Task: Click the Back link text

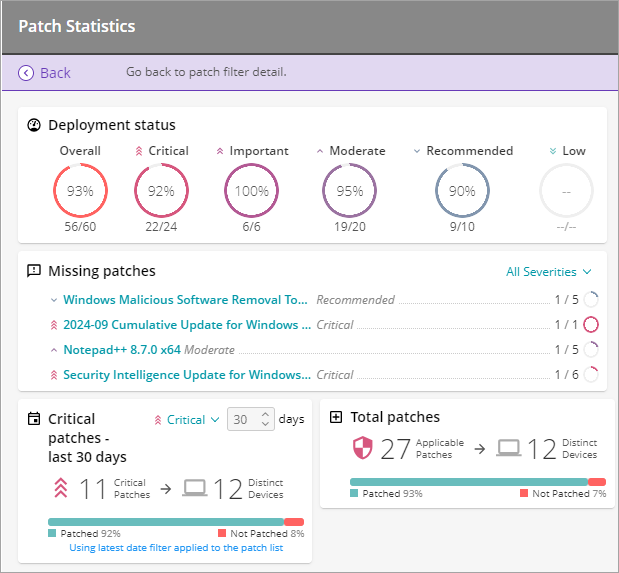Action: [x=55, y=73]
